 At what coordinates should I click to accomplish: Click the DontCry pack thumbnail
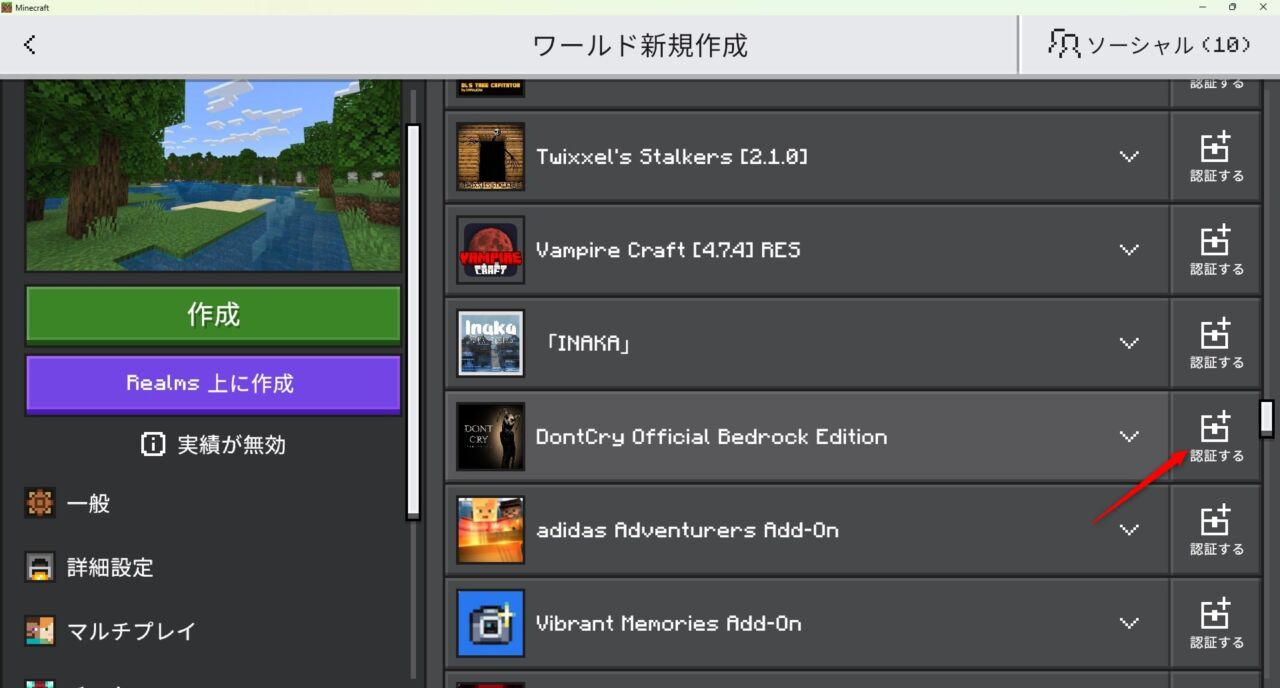(490, 437)
